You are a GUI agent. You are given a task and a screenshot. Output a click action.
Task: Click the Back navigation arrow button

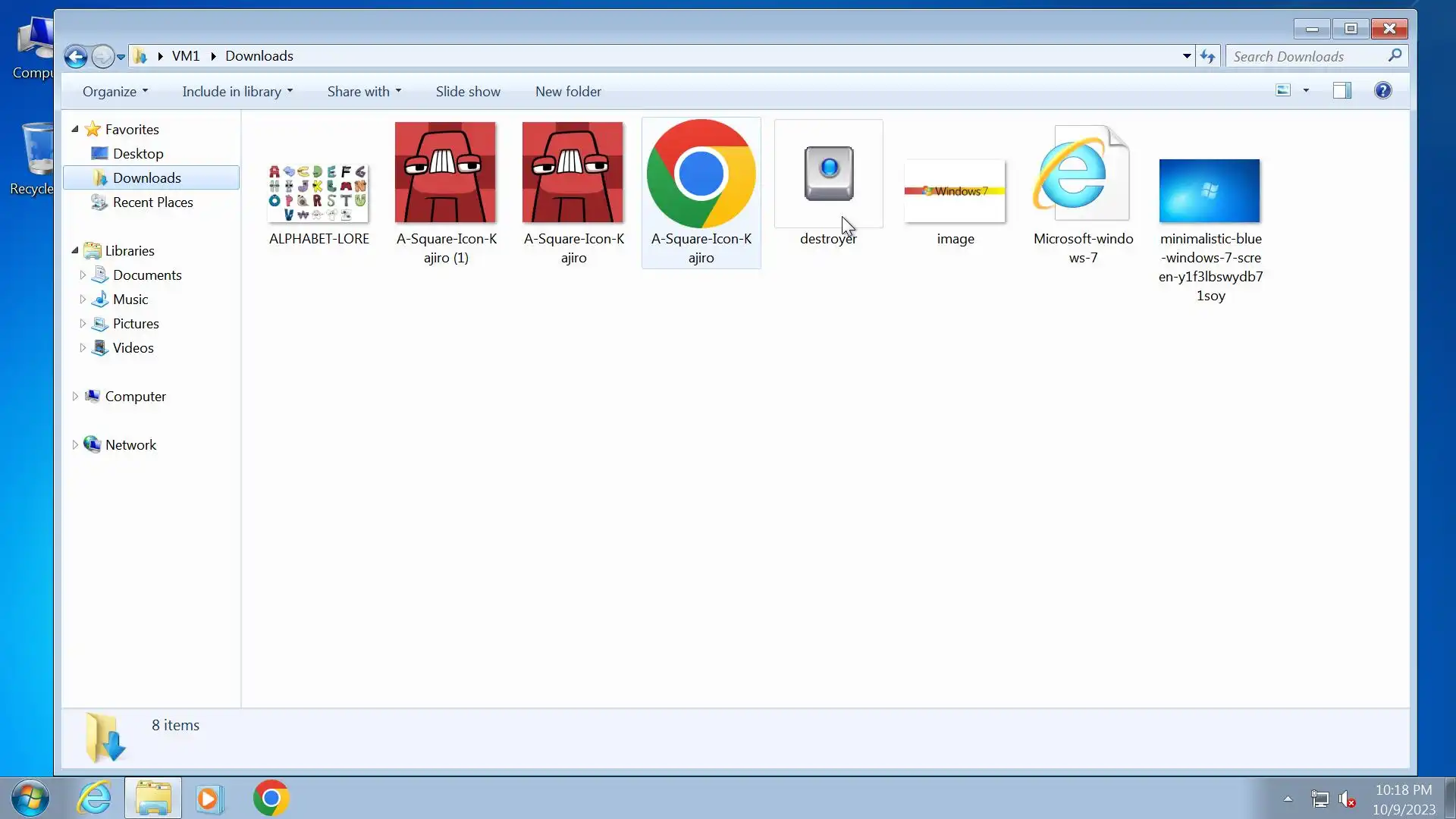tap(75, 56)
